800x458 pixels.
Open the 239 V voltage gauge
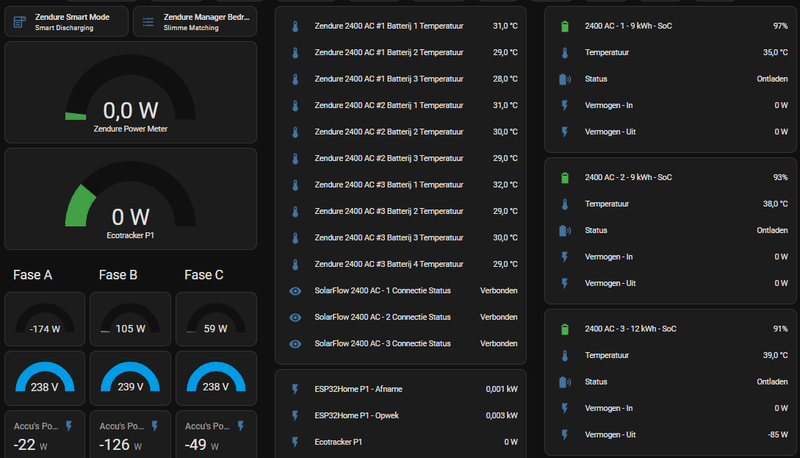tap(130, 378)
